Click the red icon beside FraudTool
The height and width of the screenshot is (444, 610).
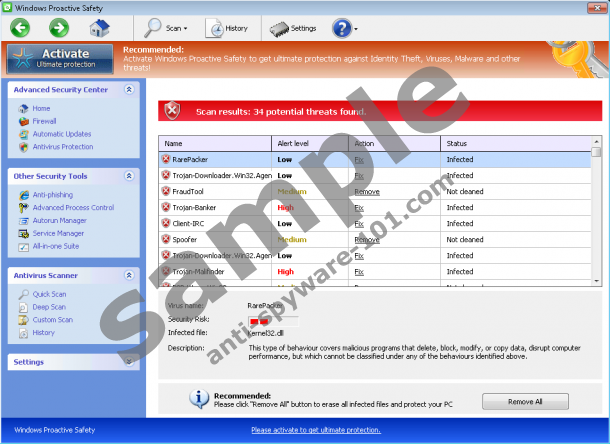click(166, 191)
